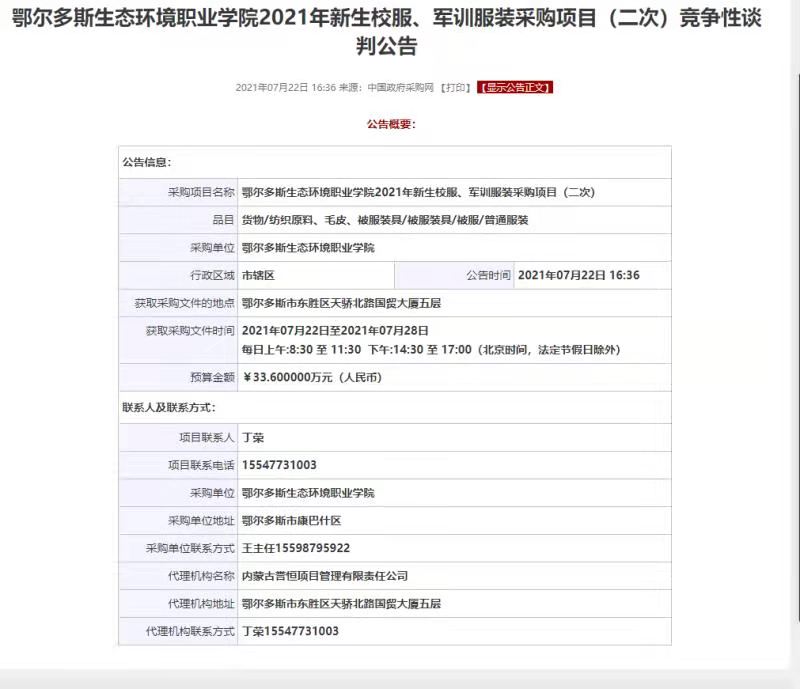
Task: Click the budget amount ￥33.600000万元
Action: tap(311, 378)
